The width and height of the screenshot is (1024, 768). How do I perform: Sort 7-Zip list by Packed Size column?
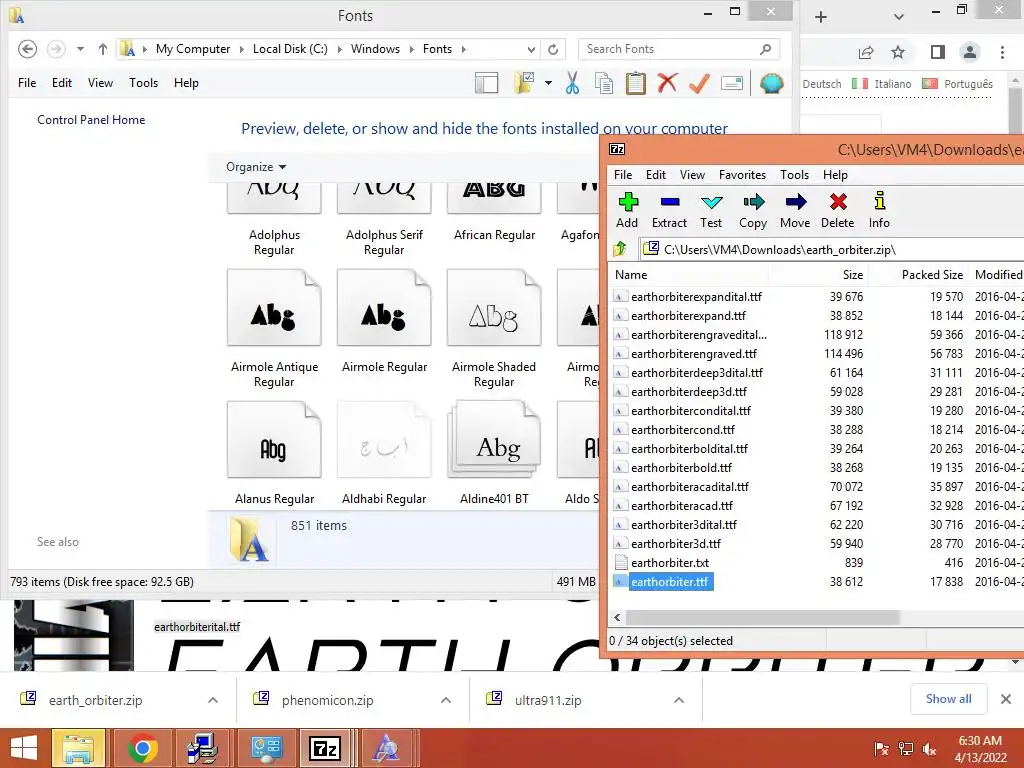point(932,275)
